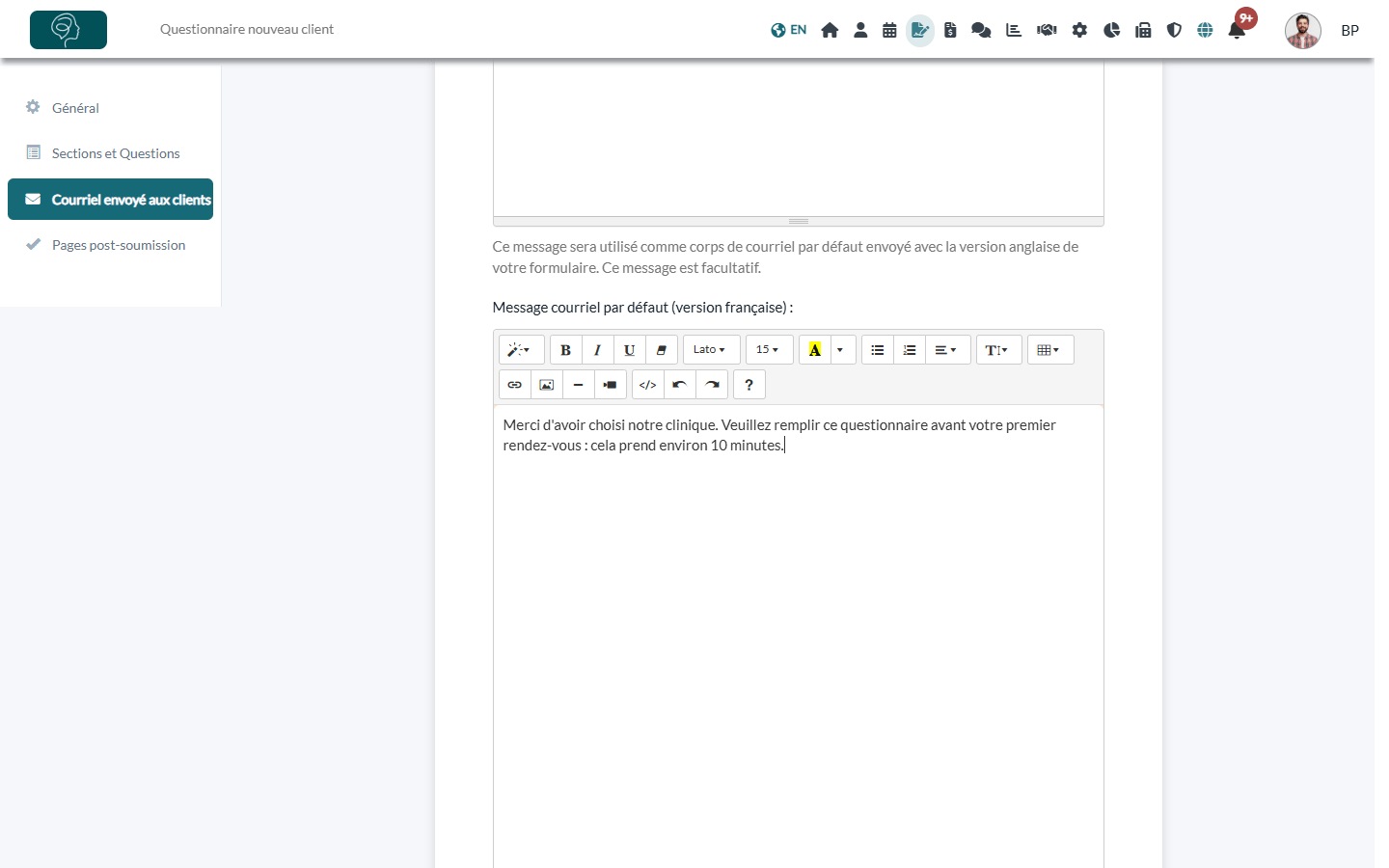Clear formatting with the eraser icon
Screen dimensions: 1389x868
[x=662, y=350]
